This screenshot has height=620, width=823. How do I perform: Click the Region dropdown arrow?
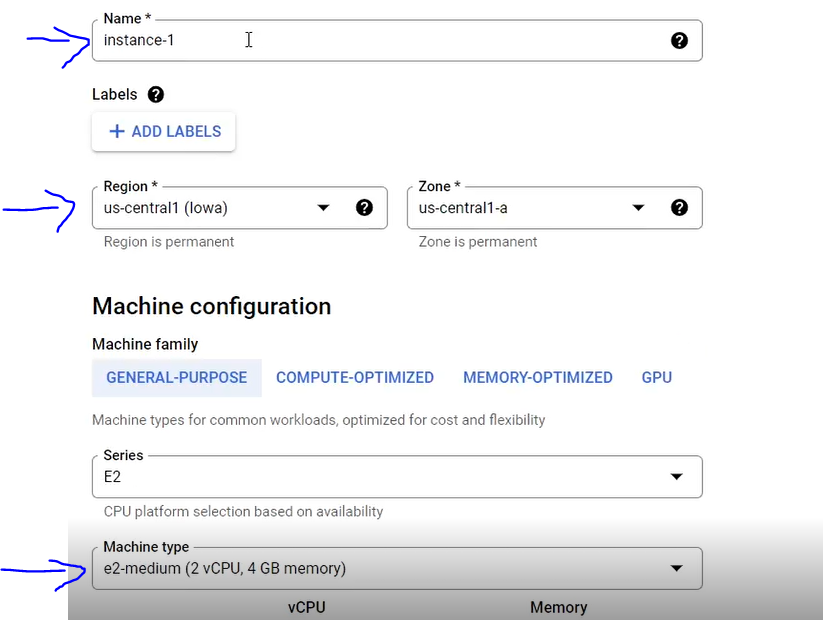(x=323, y=208)
